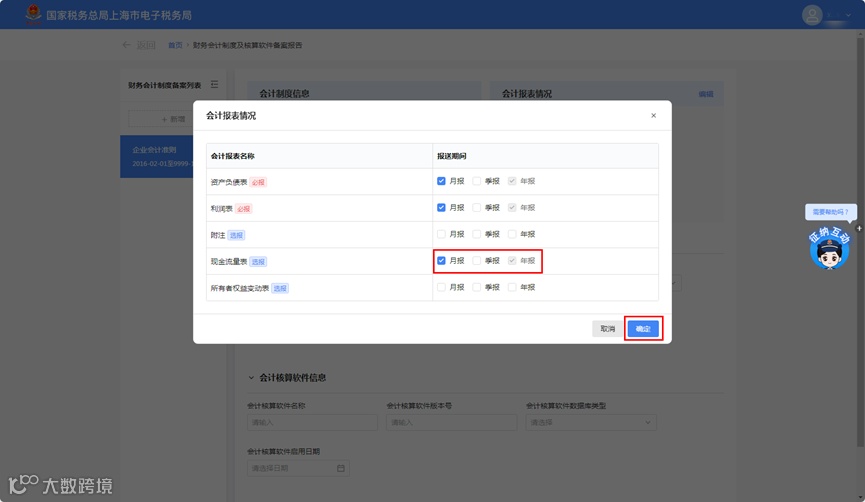Expand the assistant with the plus icon
This screenshot has height=502, width=865.
click(859, 228)
